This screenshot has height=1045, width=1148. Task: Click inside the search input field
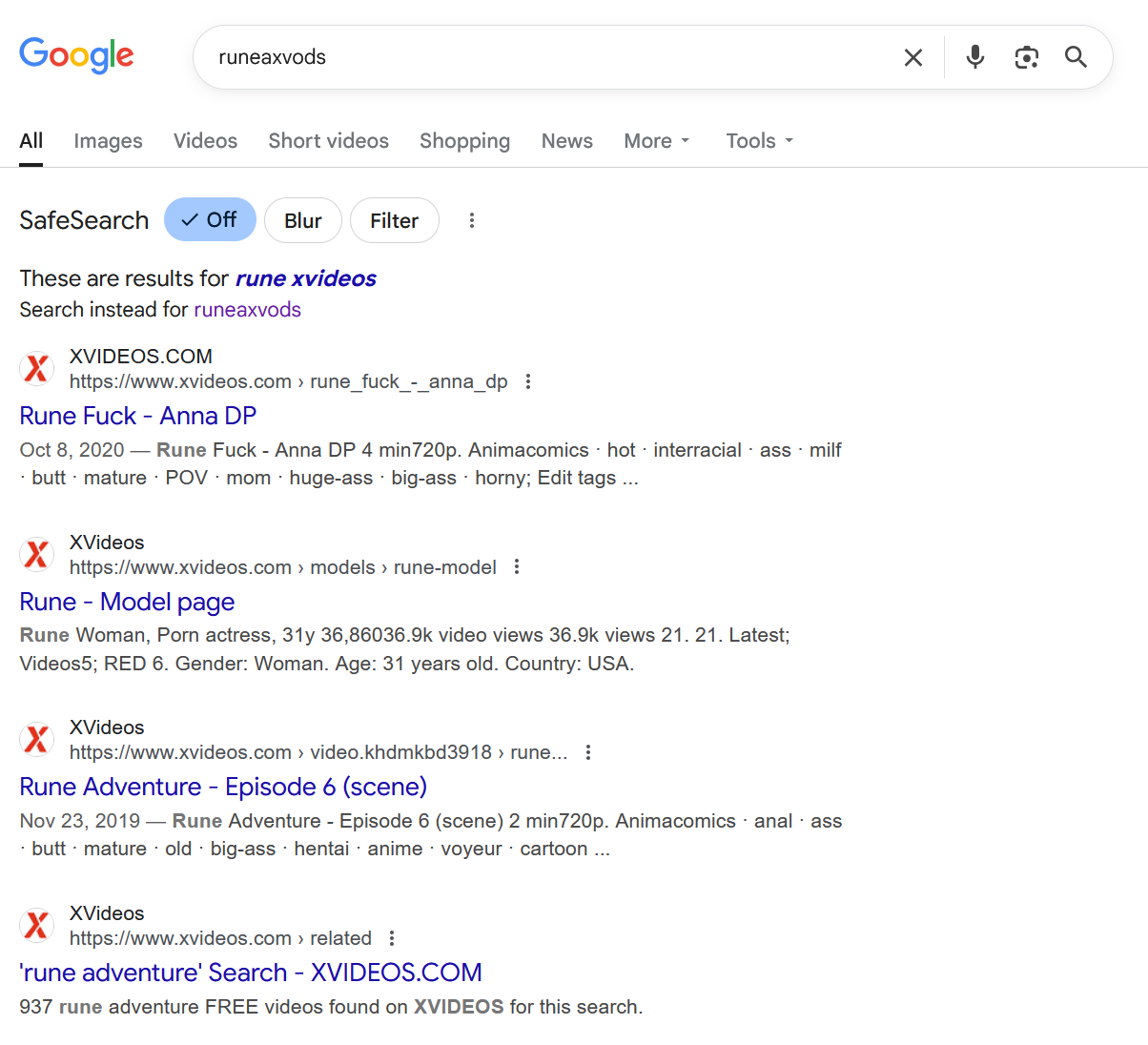pos(543,57)
